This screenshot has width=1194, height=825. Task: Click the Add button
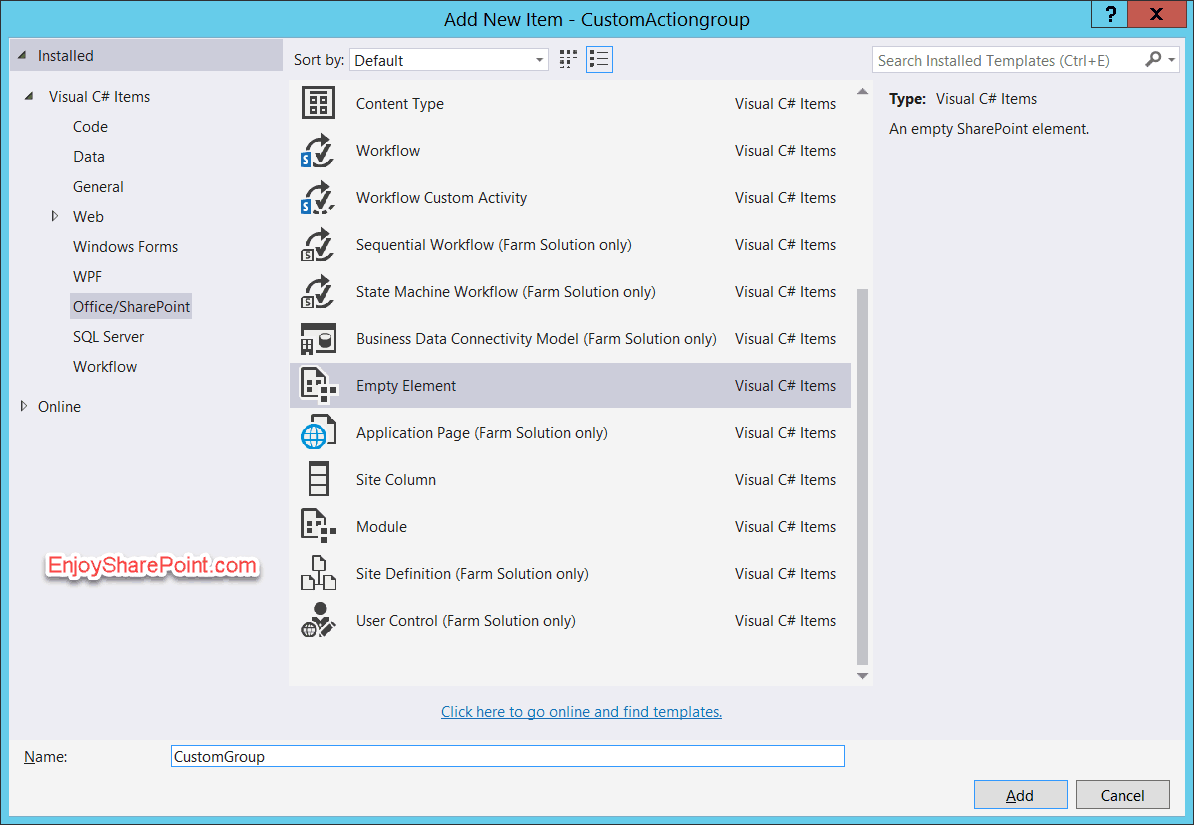[1020, 795]
